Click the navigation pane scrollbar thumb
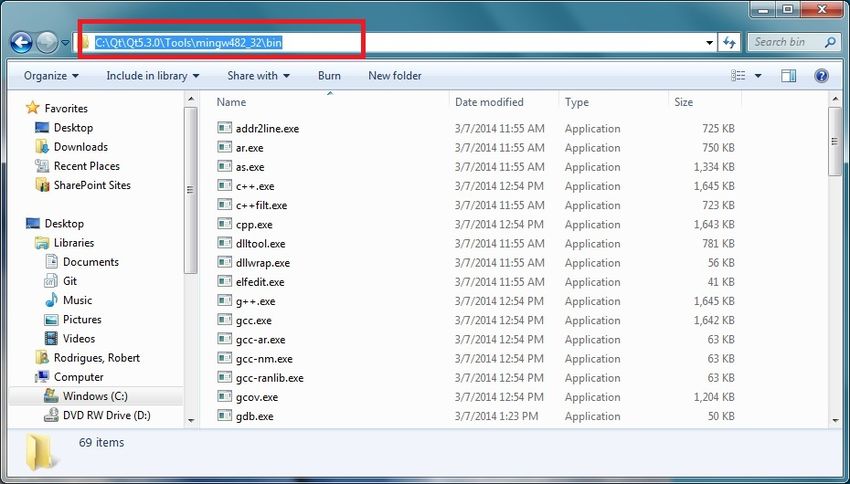 pos(191,190)
